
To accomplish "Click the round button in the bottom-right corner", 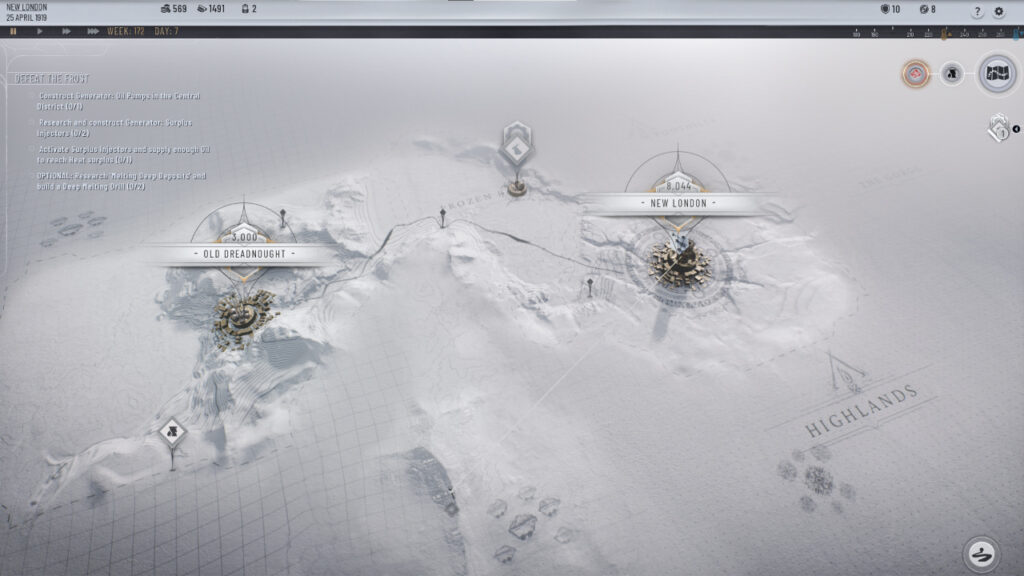I will tap(981, 555).
